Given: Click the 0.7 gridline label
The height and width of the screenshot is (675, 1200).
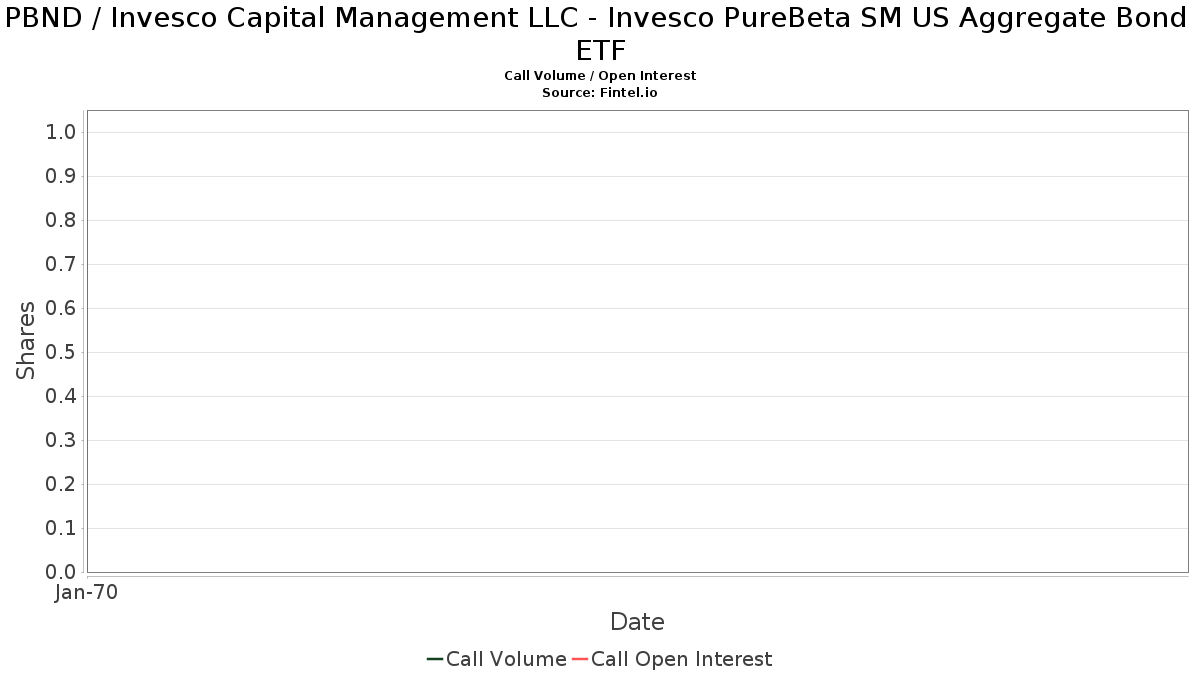Looking at the screenshot, I should click(x=61, y=265).
